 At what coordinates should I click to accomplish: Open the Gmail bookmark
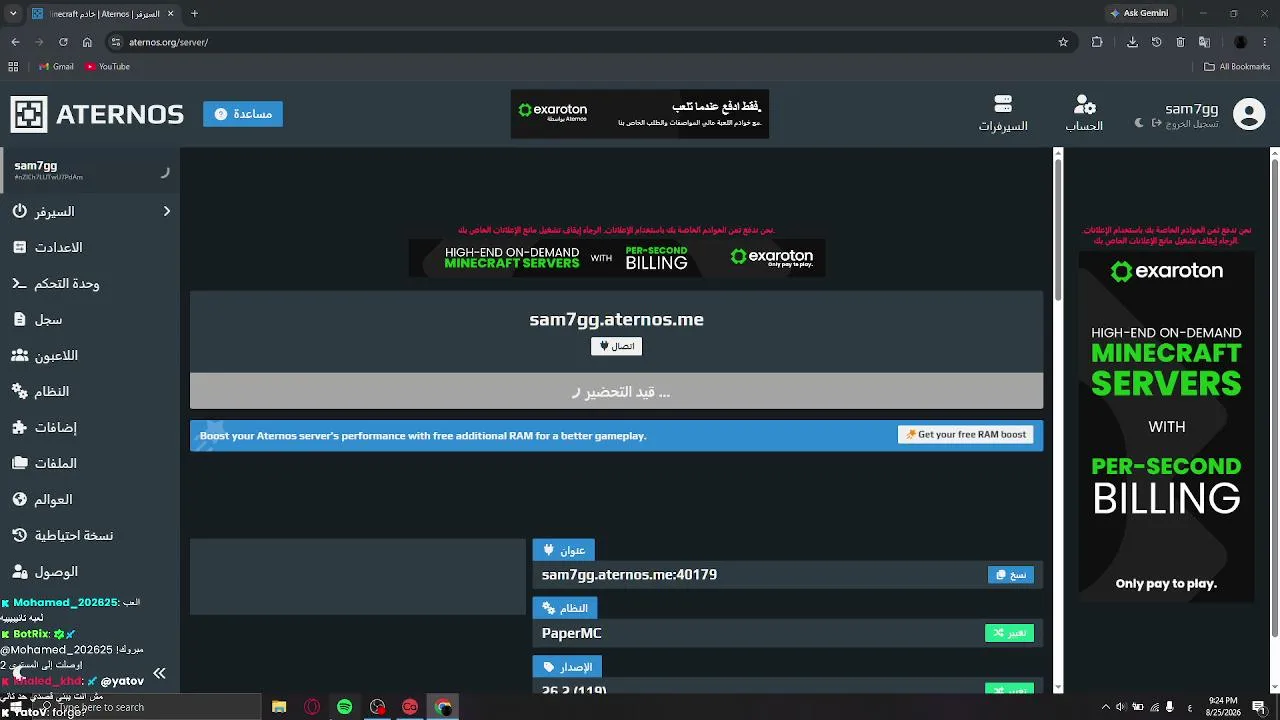[56, 67]
